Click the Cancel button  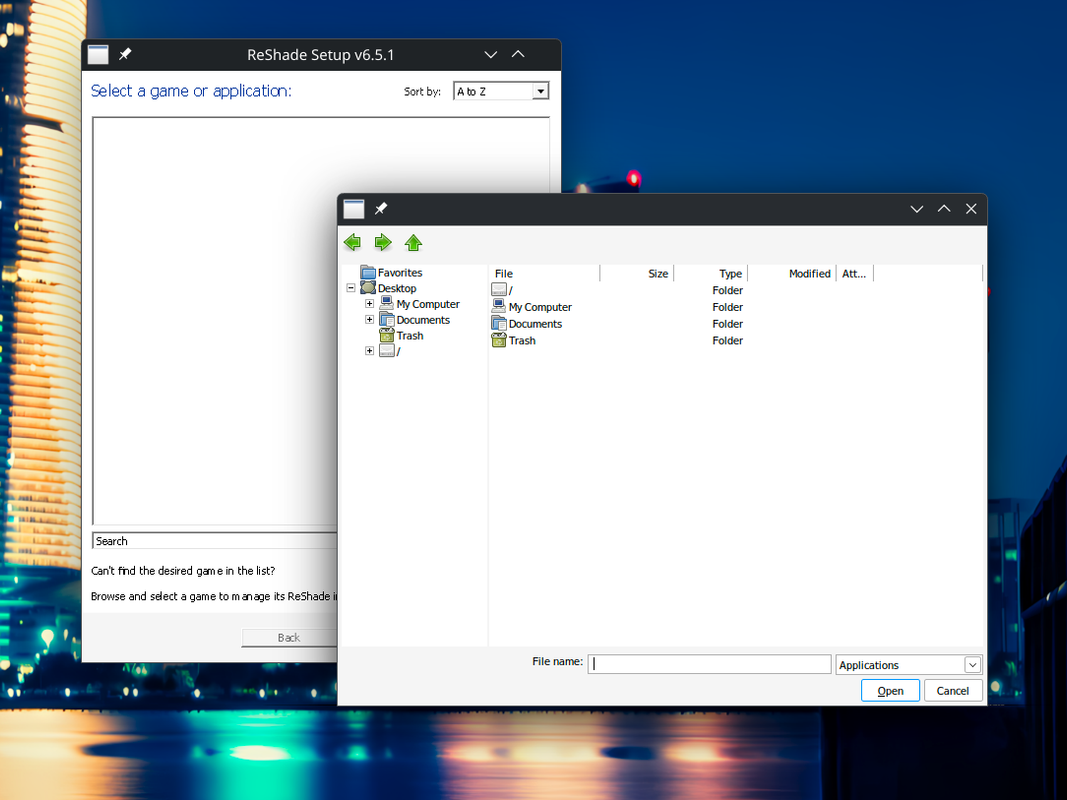tap(953, 690)
